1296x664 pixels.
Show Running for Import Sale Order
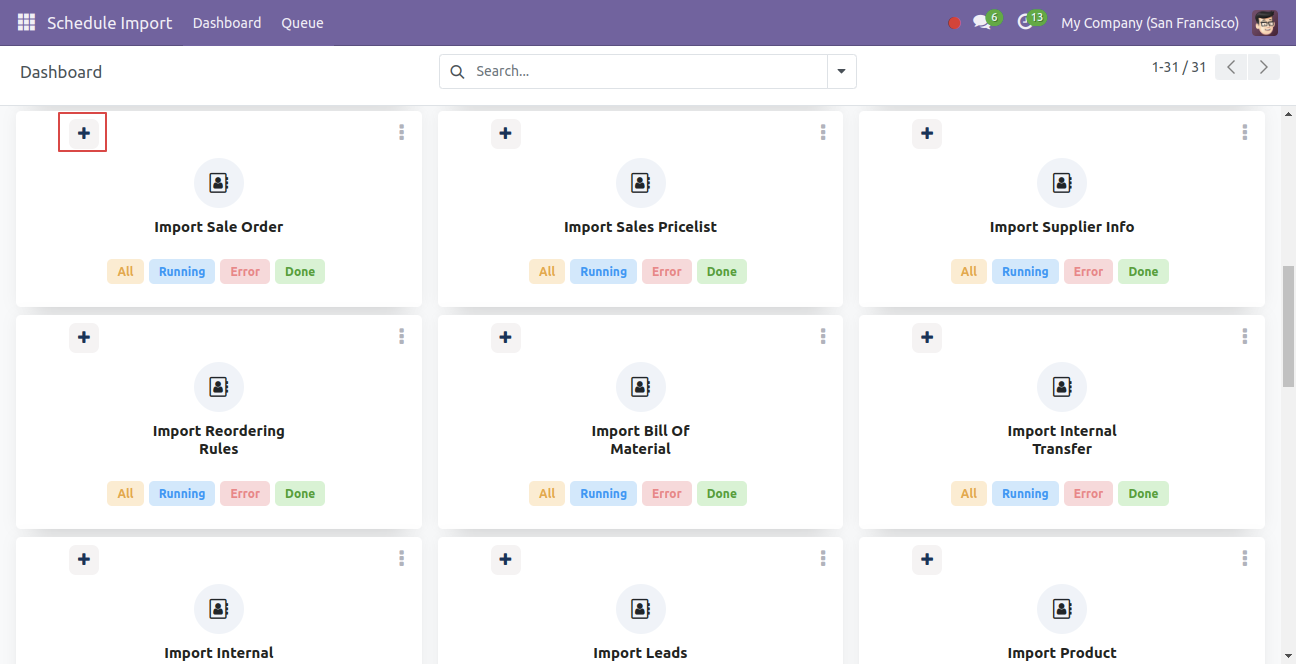182,271
